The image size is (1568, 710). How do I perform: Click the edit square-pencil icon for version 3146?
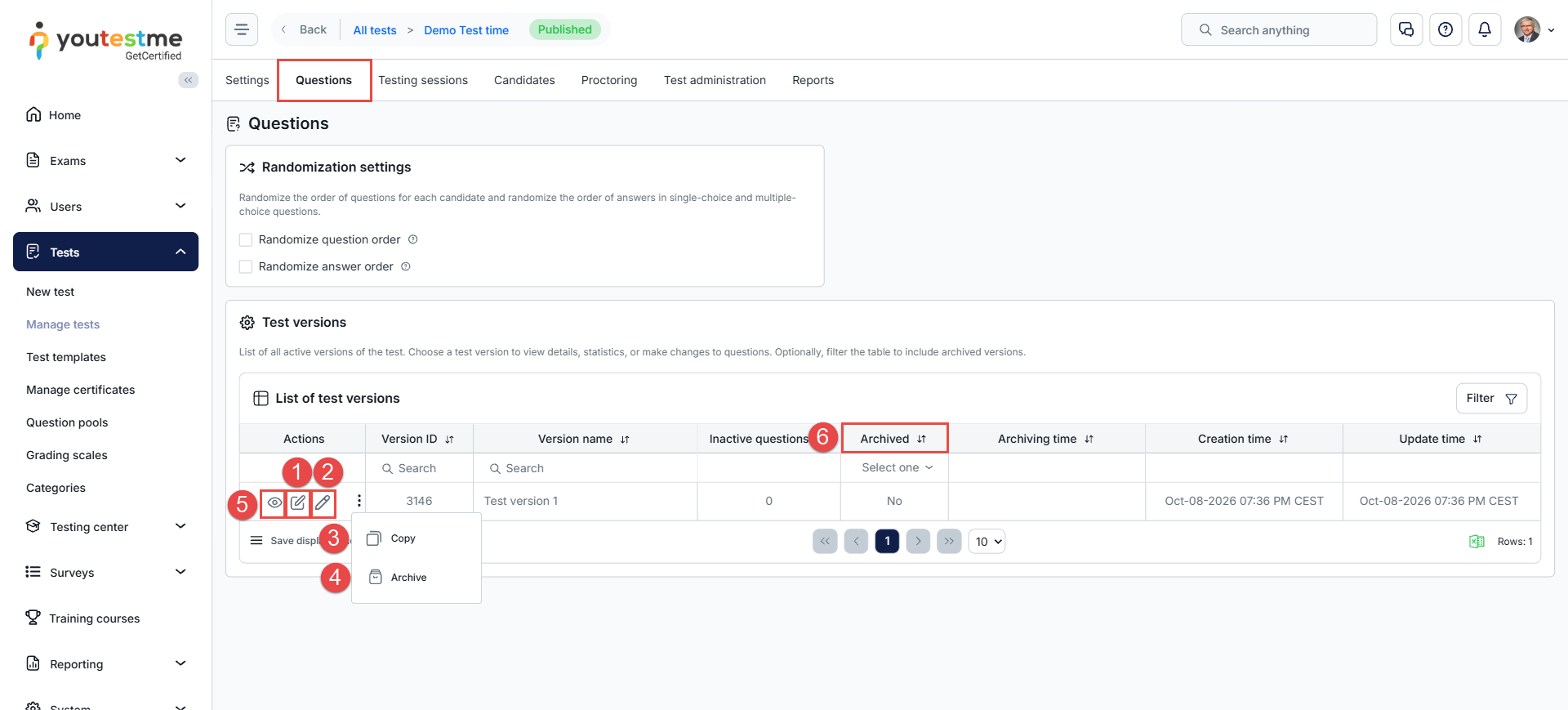[x=298, y=502]
